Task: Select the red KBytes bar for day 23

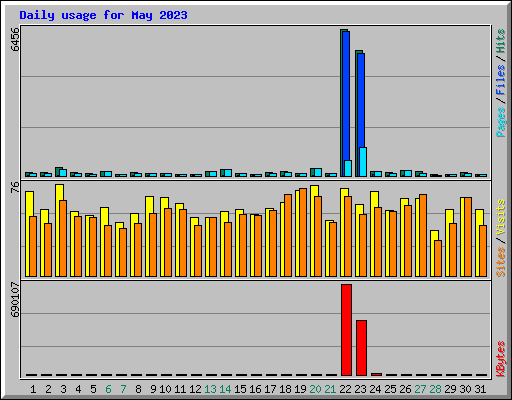Action: pos(361,348)
